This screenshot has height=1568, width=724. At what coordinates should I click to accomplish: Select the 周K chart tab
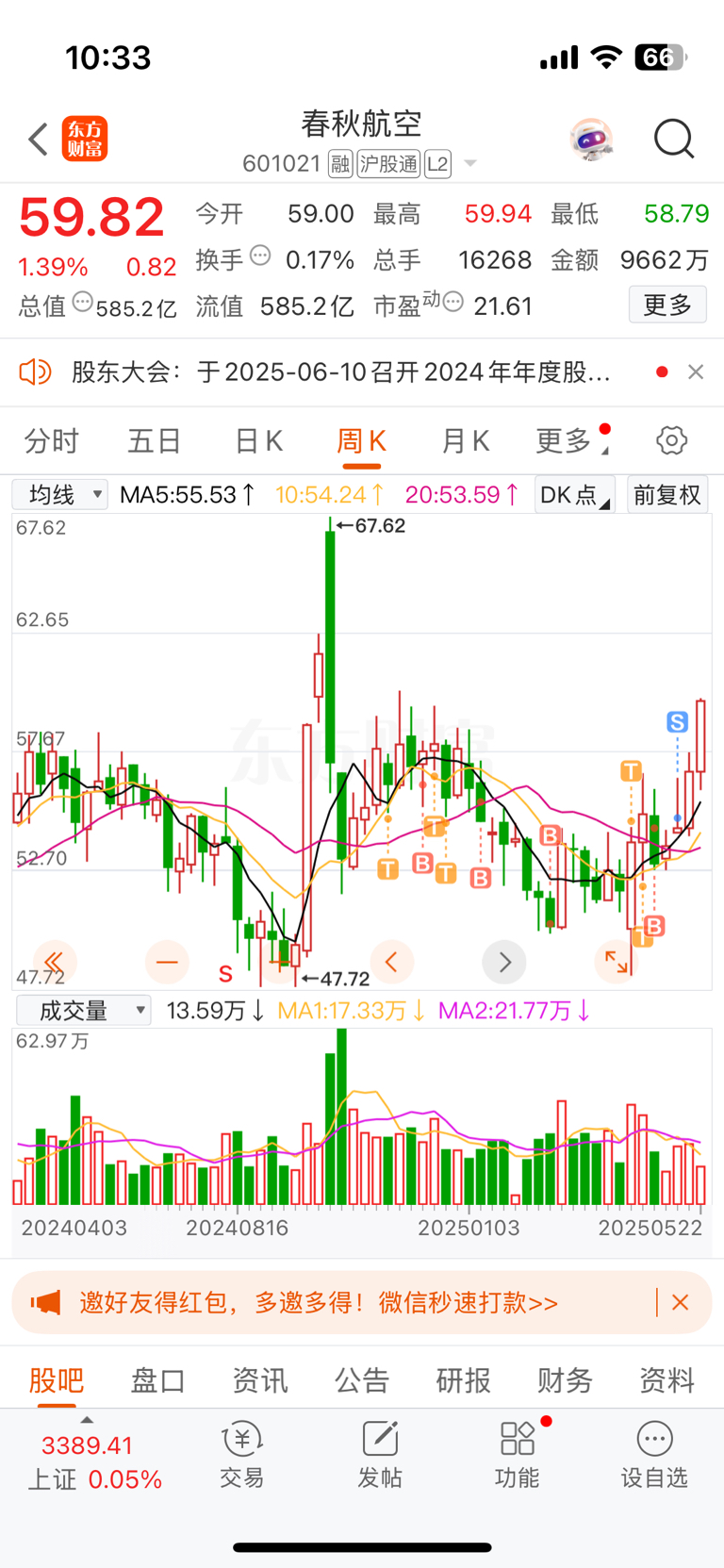[x=361, y=440]
